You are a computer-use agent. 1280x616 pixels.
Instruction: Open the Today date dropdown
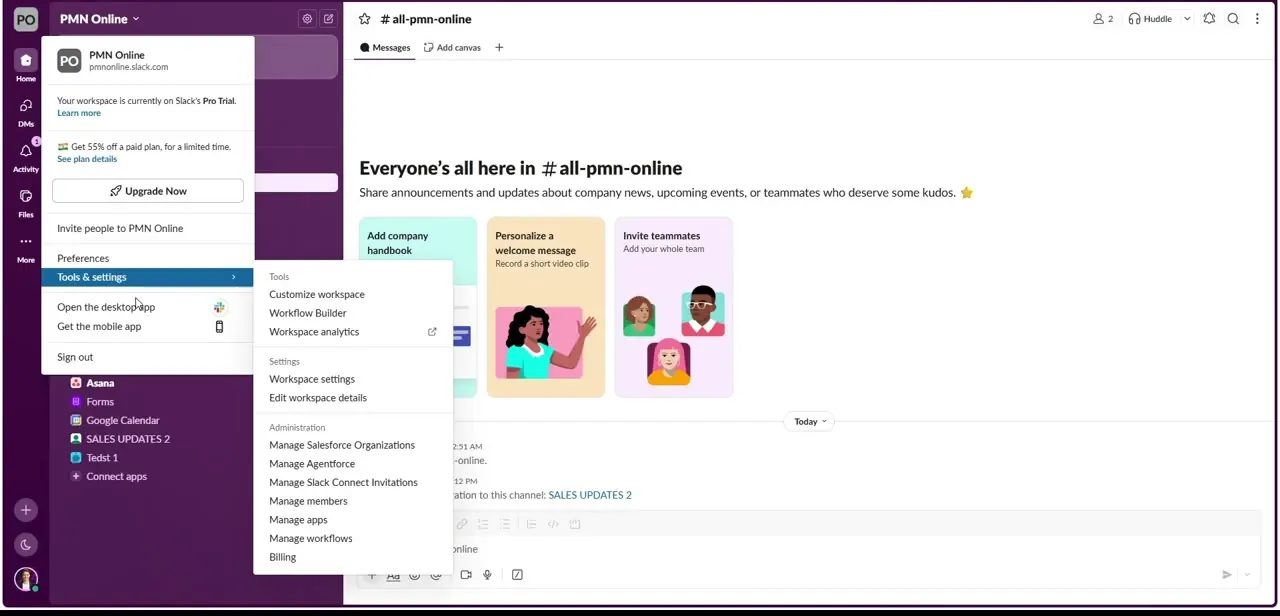(x=810, y=422)
